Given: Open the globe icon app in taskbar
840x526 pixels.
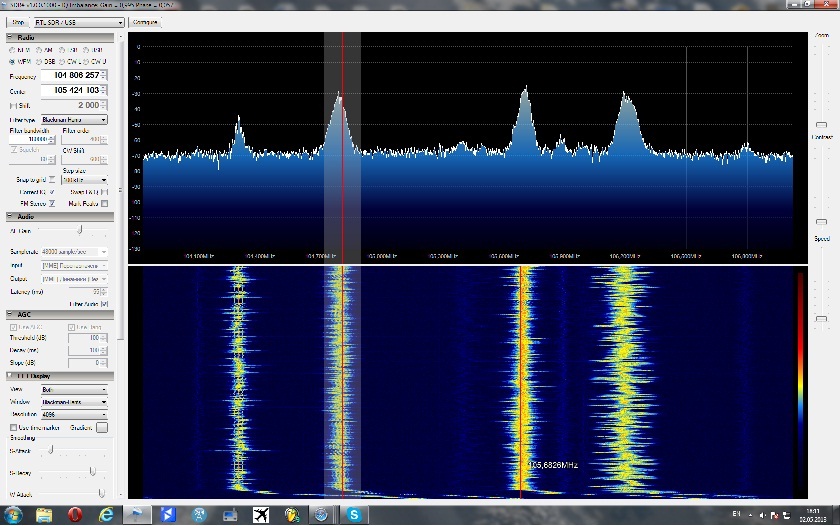Looking at the screenshot, I should tap(321, 515).
